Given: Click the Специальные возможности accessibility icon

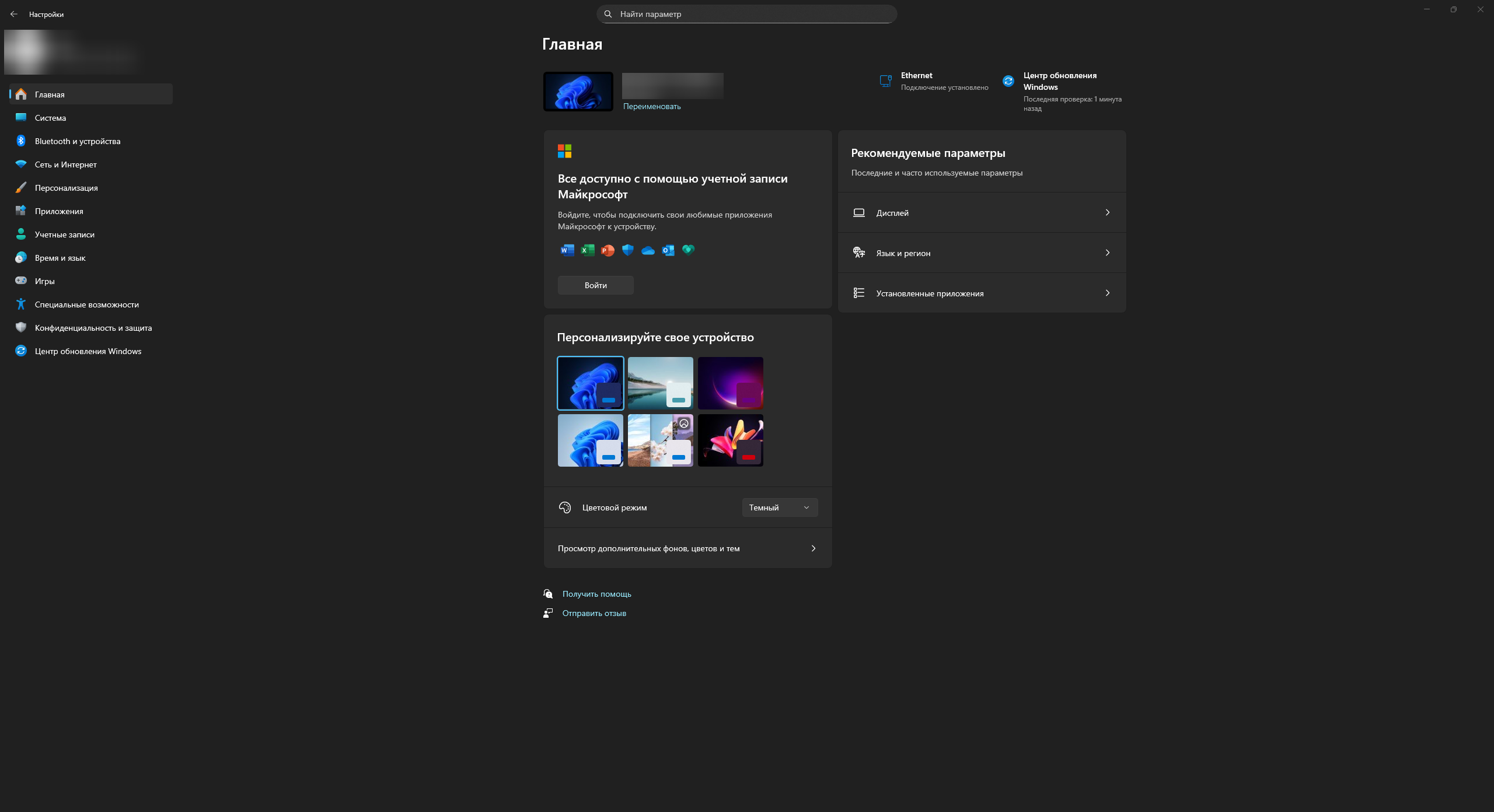Looking at the screenshot, I should click(21, 304).
